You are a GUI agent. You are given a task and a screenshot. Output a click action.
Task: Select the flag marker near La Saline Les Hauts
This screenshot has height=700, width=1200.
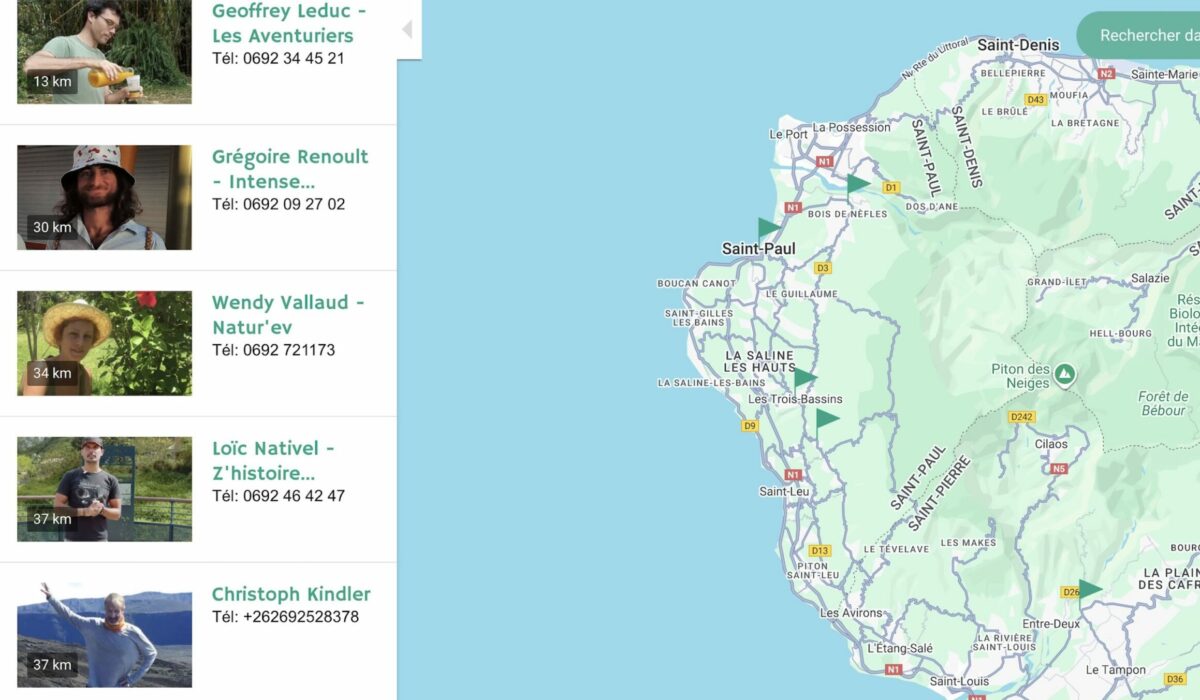pyautogui.click(x=806, y=375)
